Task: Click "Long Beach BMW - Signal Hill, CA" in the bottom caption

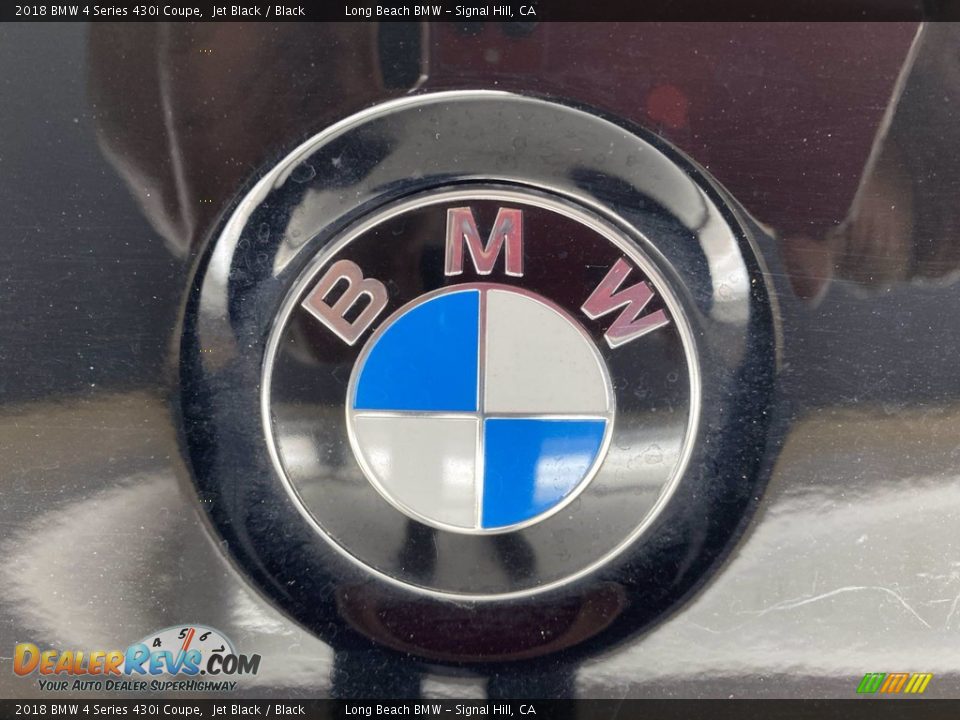Action: pyautogui.click(x=440, y=710)
